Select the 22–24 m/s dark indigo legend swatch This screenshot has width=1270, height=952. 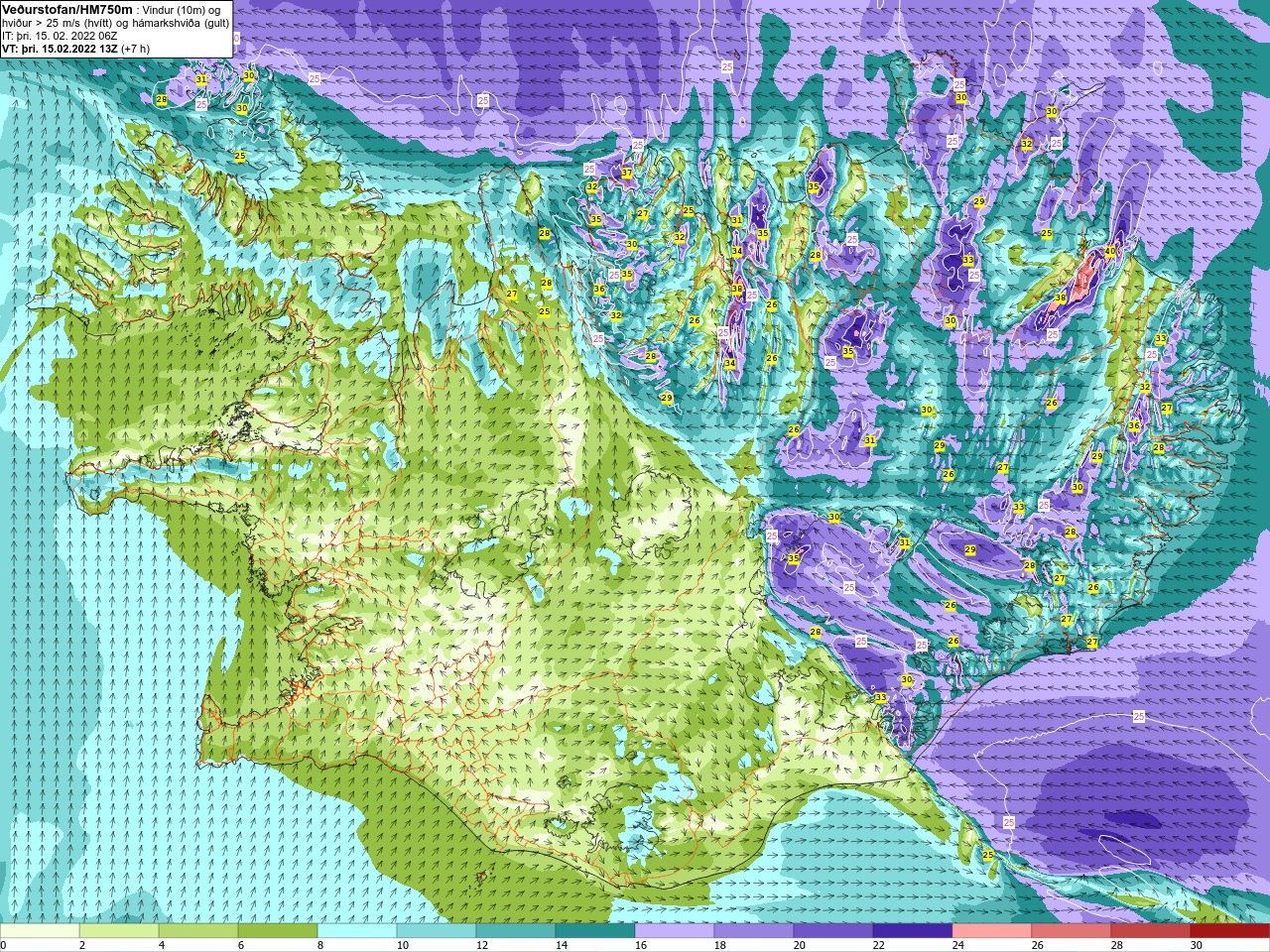(x=913, y=931)
